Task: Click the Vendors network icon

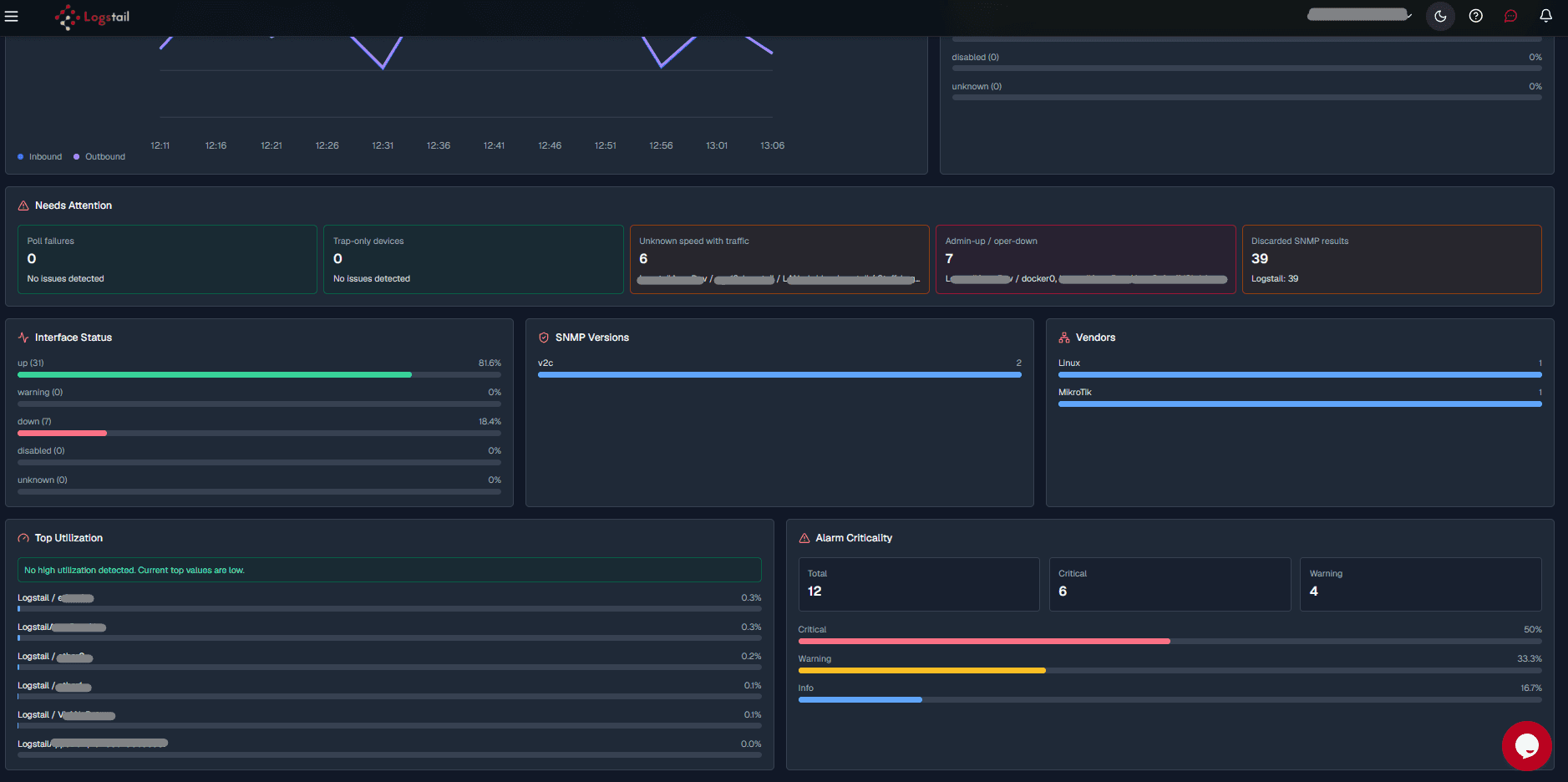Action: point(1064,338)
